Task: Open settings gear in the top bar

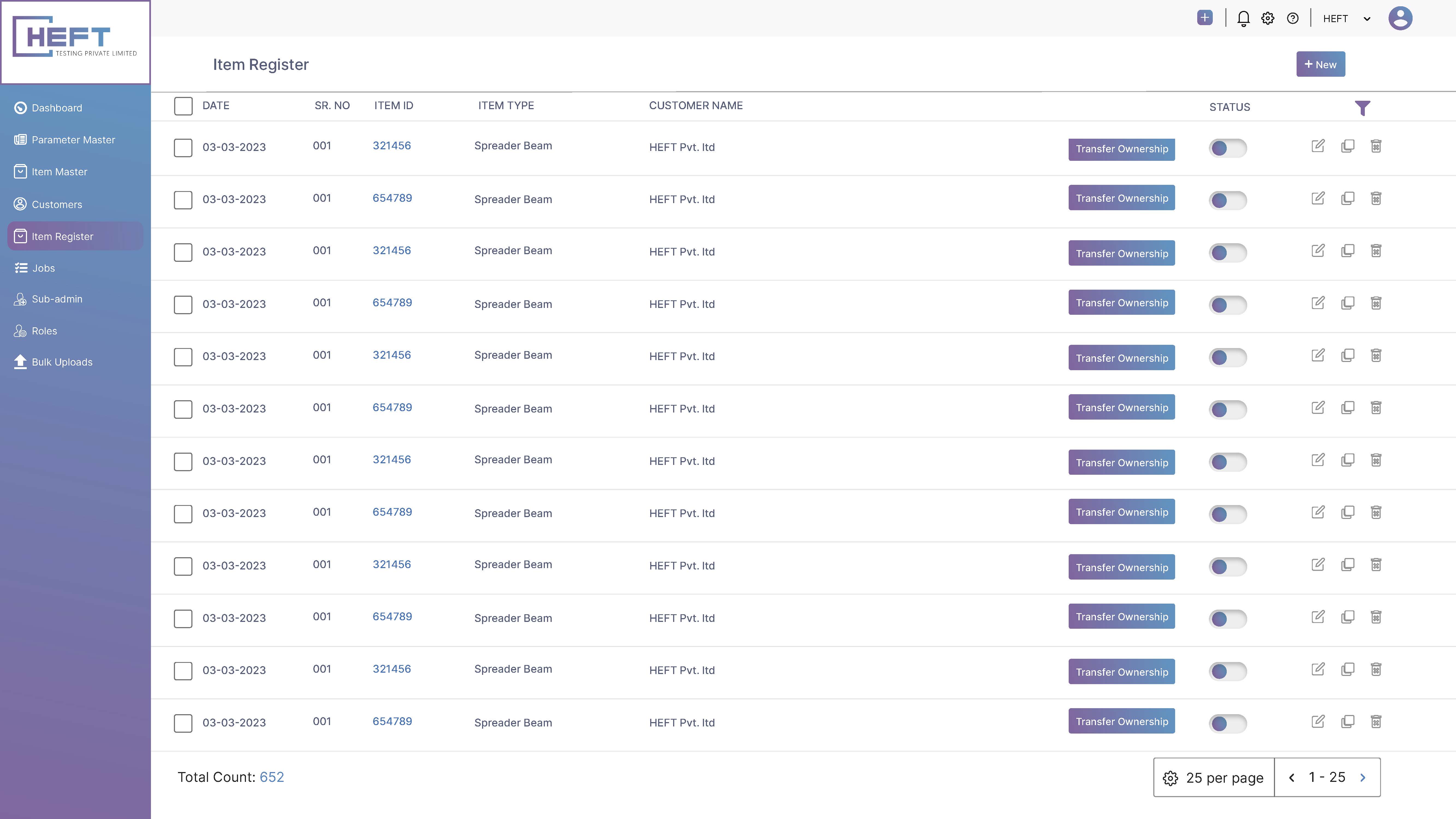Action: 1268,19
